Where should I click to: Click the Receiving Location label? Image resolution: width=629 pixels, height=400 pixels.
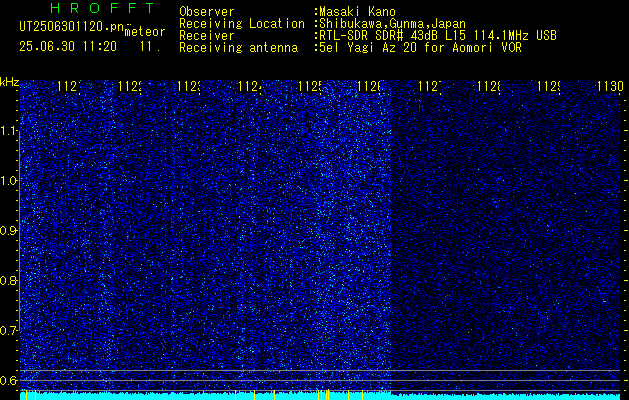[242, 24]
